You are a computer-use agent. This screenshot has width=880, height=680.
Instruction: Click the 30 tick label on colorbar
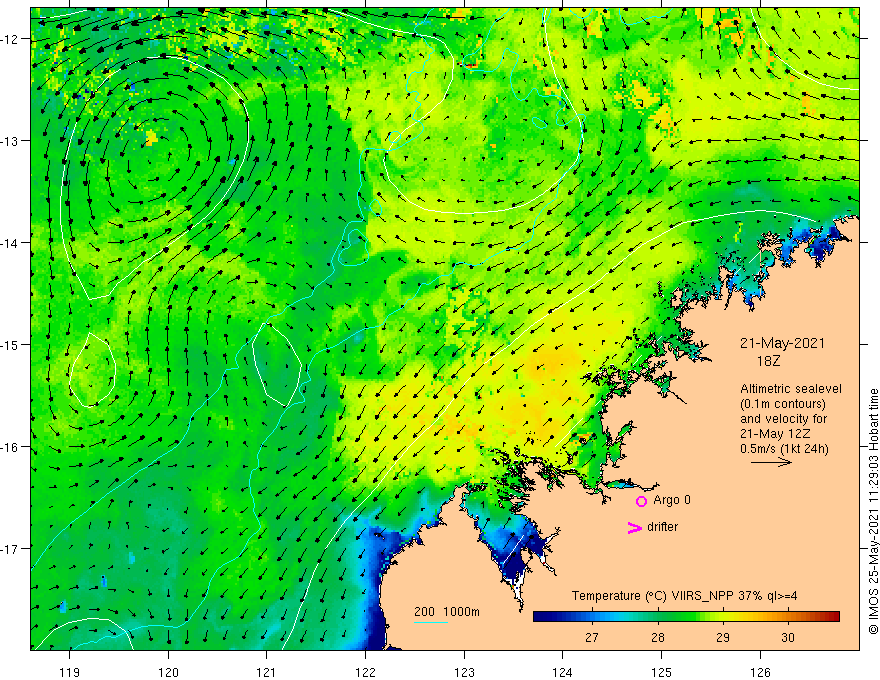pyautogui.click(x=788, y=637)
